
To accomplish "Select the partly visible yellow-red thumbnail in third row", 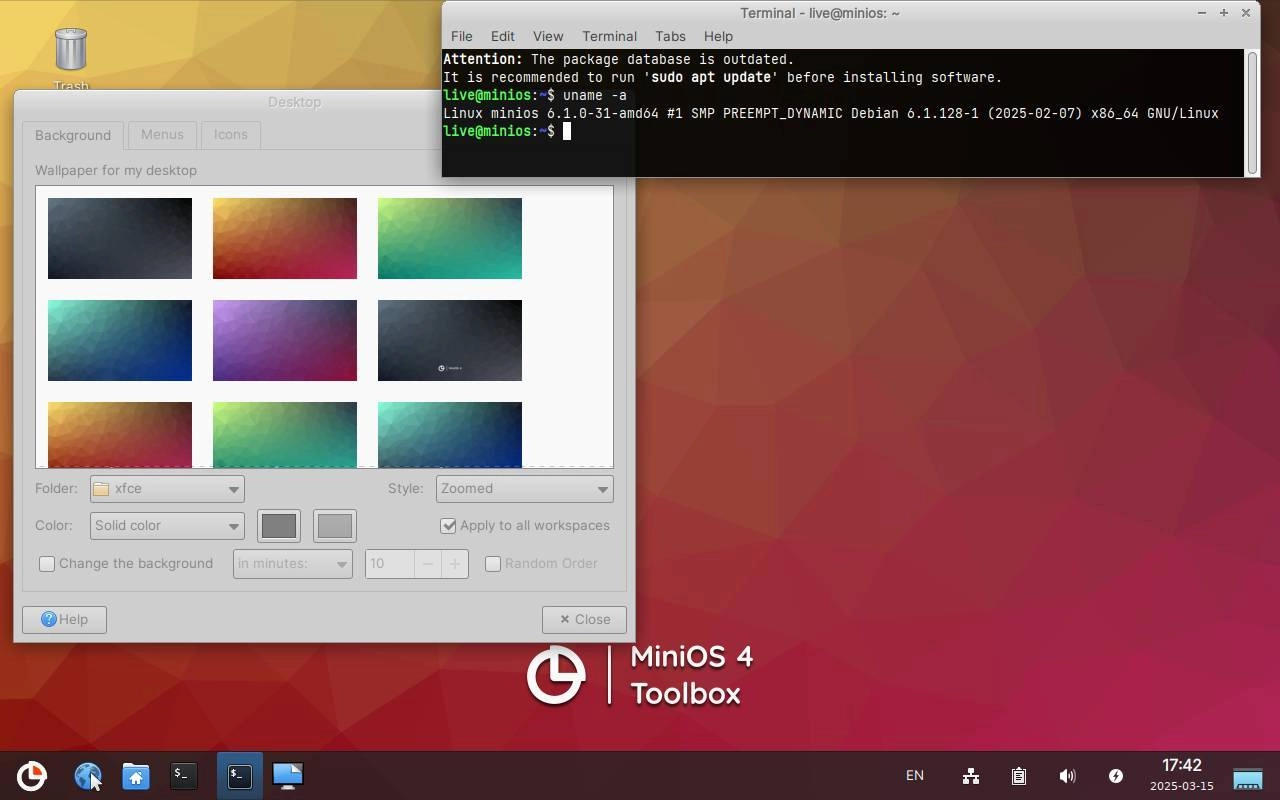I will tap(120, 434).
